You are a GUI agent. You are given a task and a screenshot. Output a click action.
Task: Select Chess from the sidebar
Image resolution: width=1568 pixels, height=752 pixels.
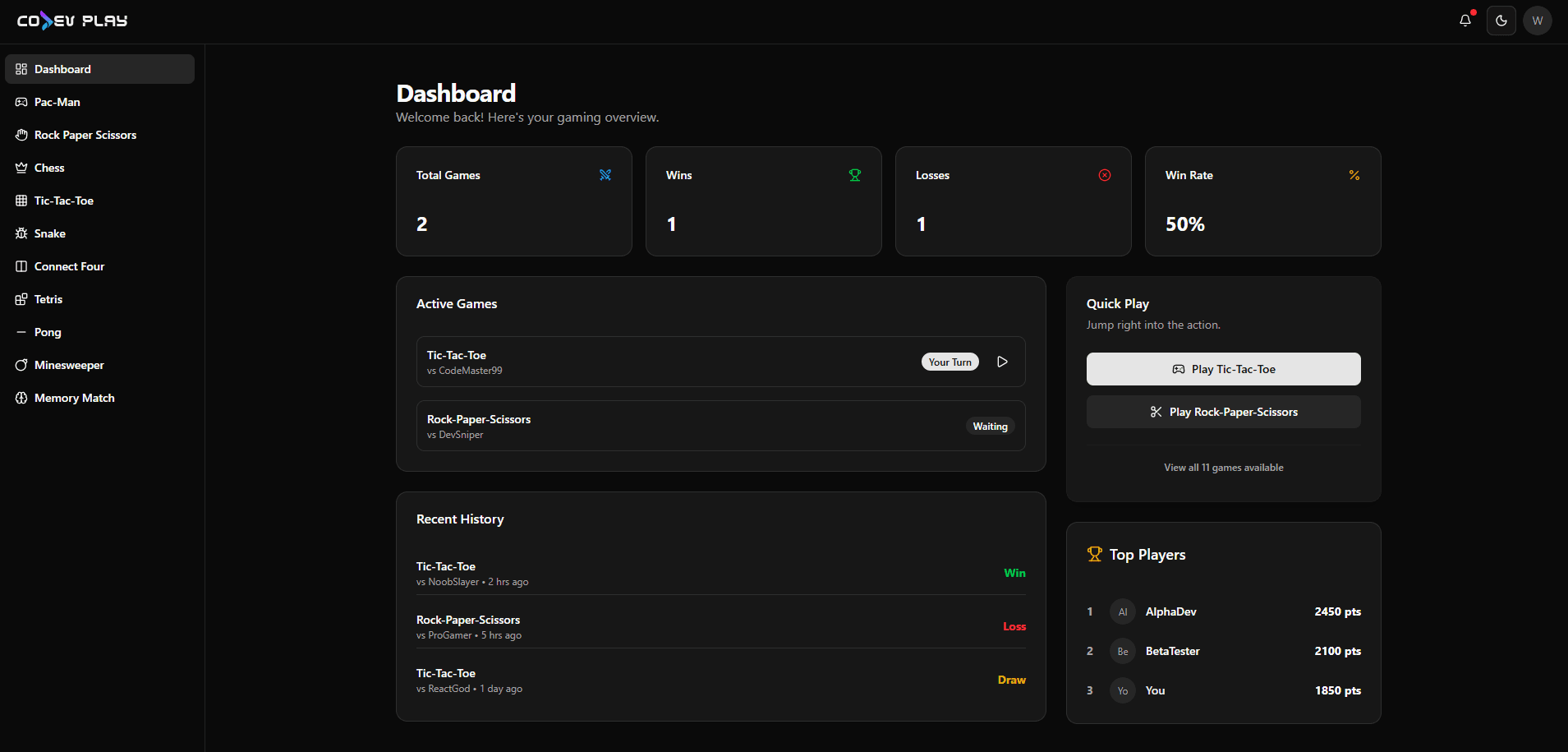[99, 168]
